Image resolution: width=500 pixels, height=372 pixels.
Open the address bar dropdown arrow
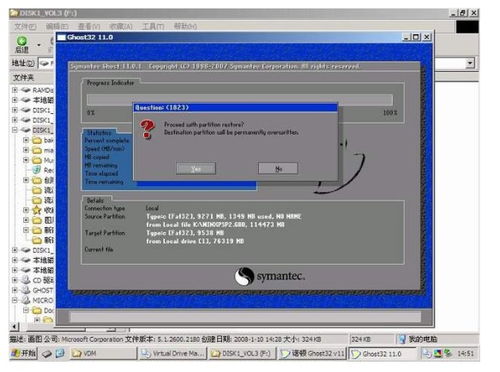pyautogui.click(x=470, y=63)
